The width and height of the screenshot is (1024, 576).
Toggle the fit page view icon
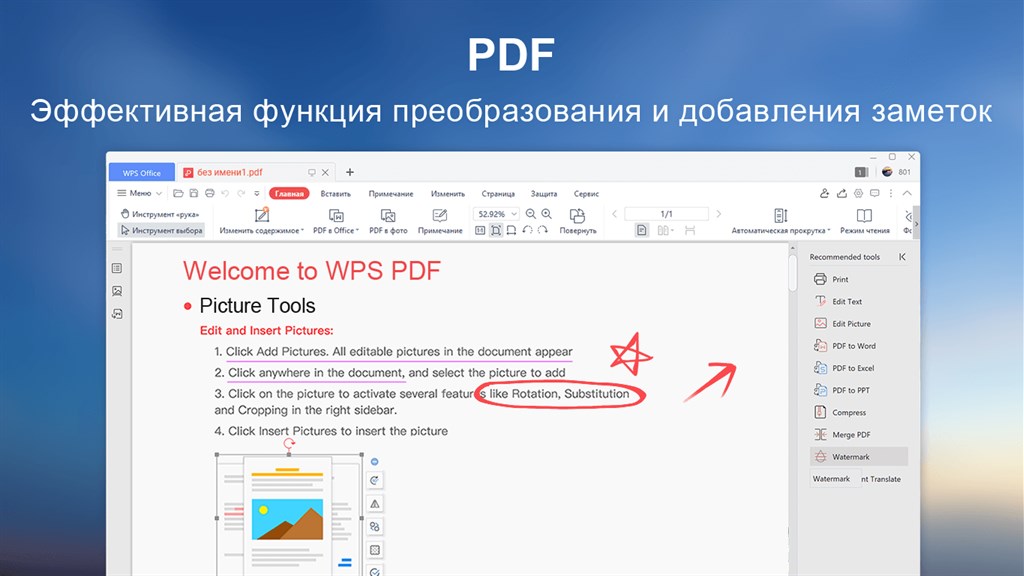point(496,231)
